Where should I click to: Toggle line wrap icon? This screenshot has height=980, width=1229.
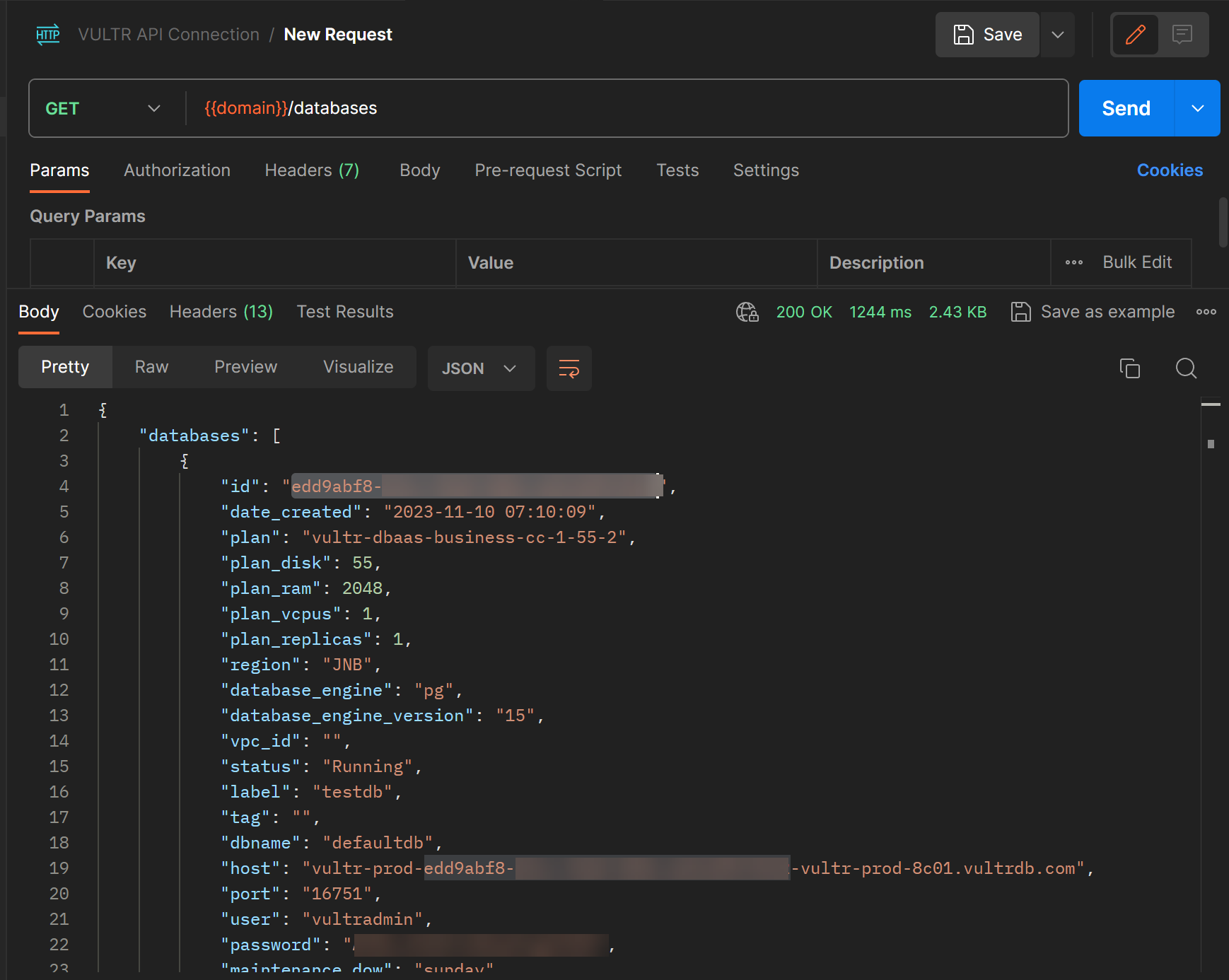pos(569,368)
